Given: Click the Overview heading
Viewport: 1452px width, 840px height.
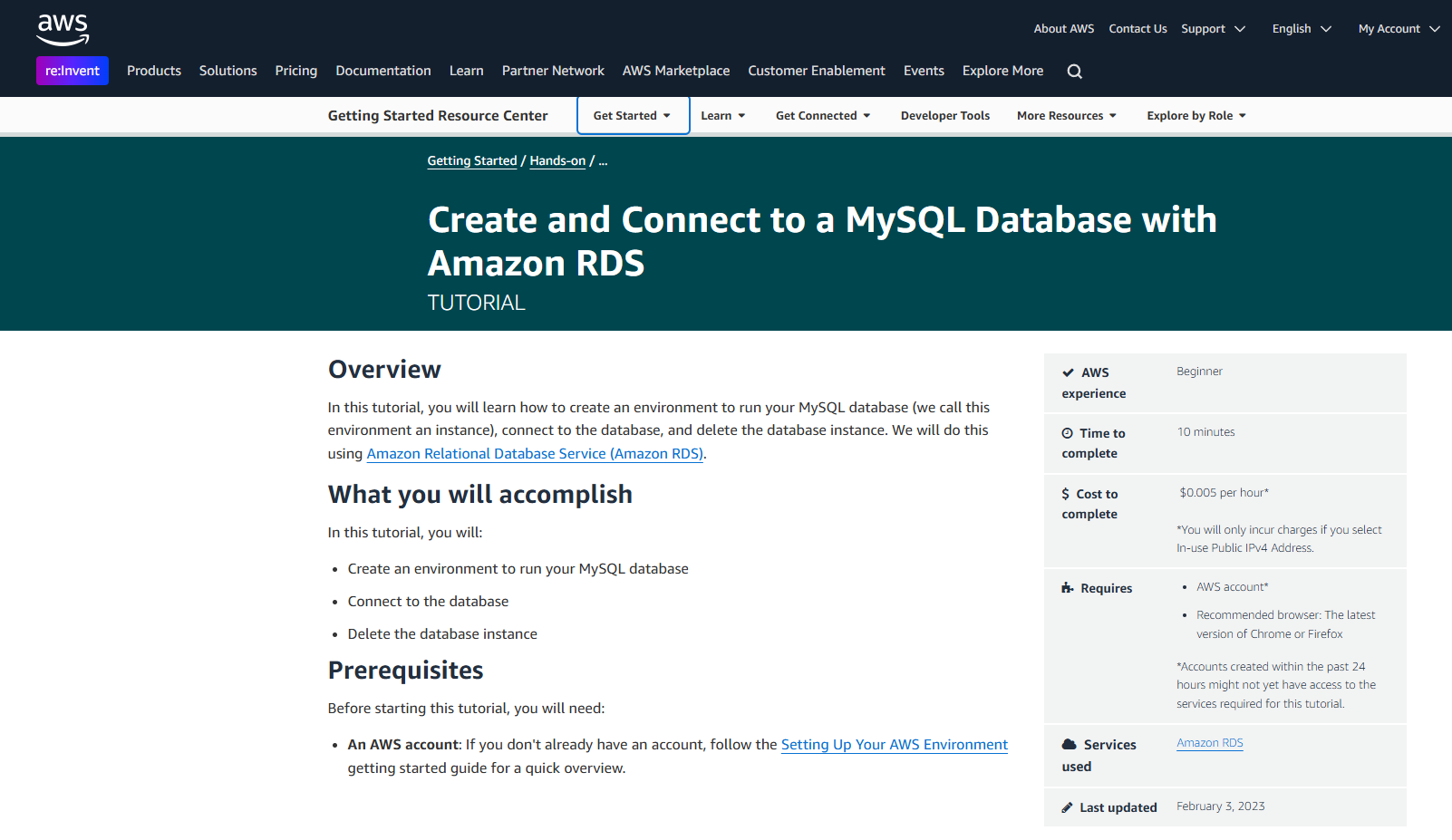Looking at the screenshot, I should pos(384,370).
